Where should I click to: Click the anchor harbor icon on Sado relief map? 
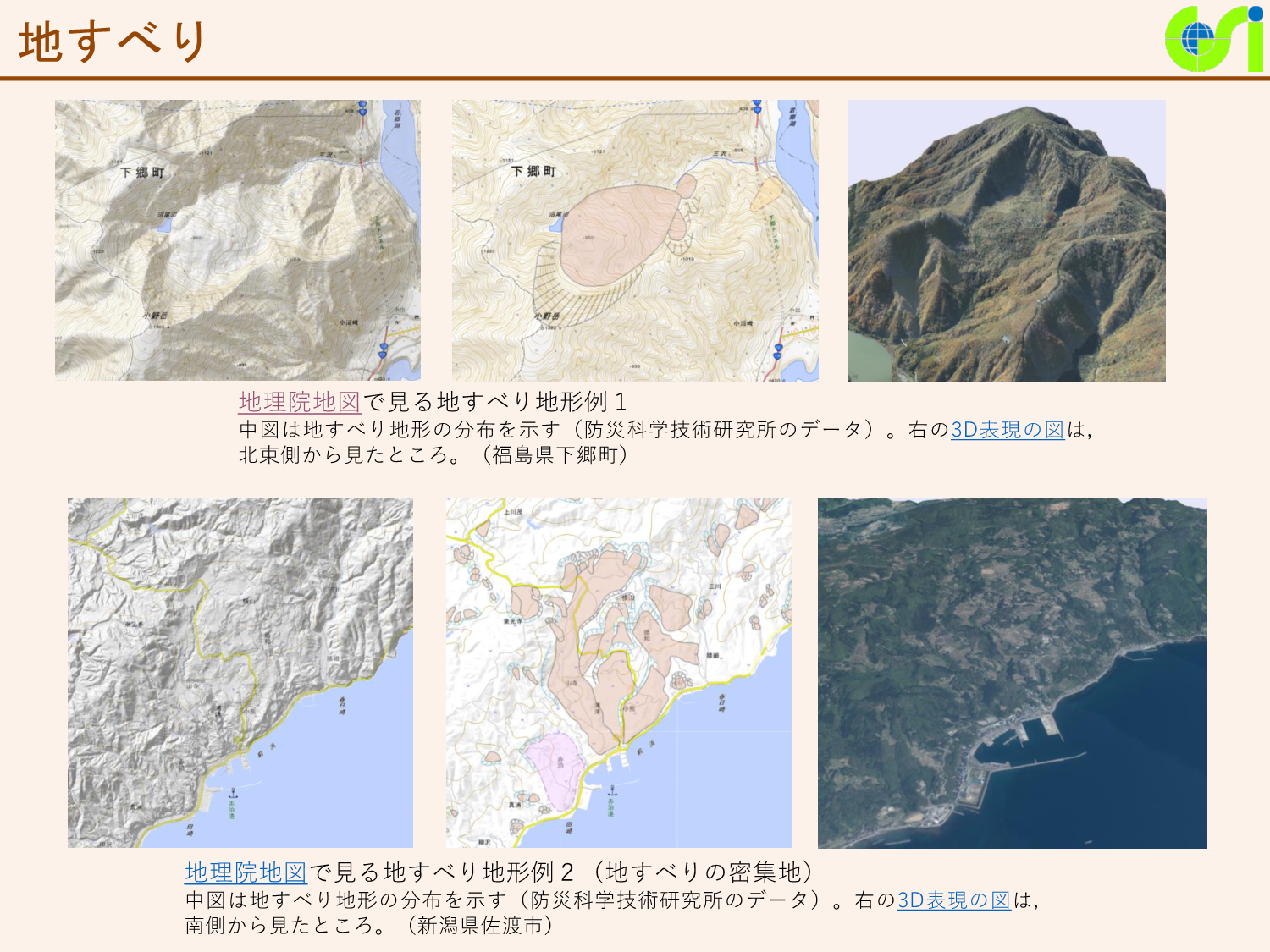(233, 792)
